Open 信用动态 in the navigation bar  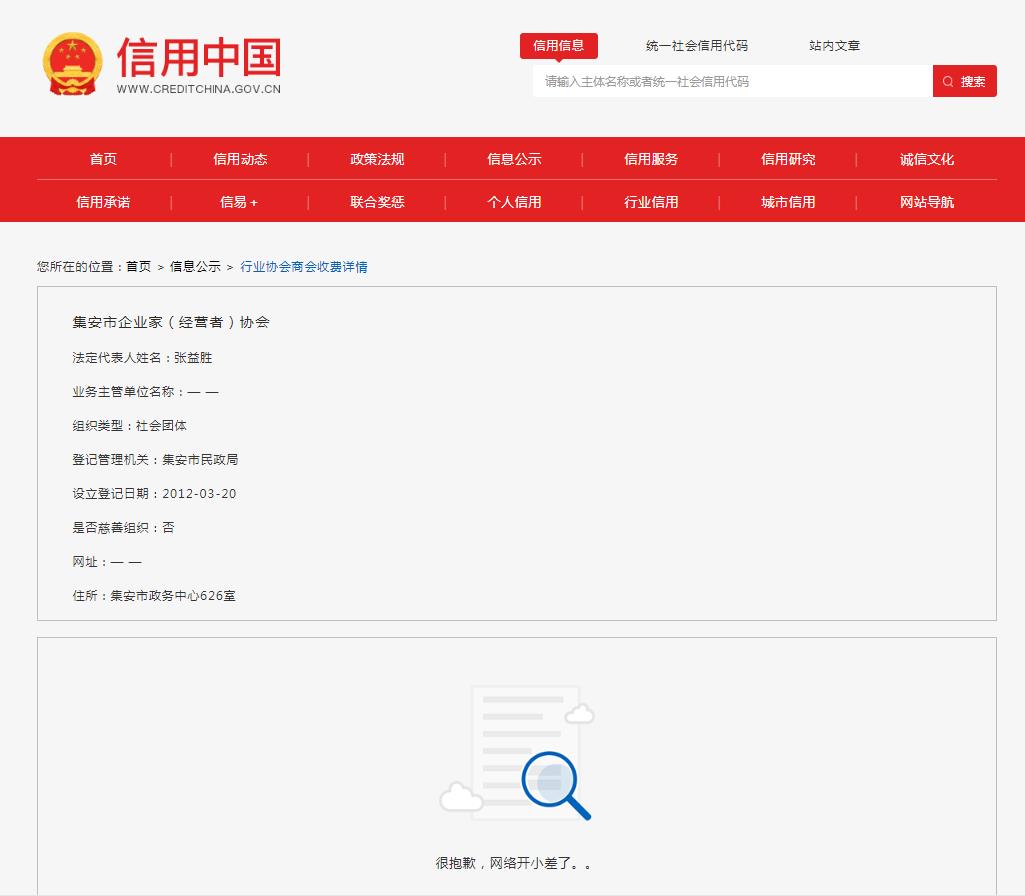point(240,159)
